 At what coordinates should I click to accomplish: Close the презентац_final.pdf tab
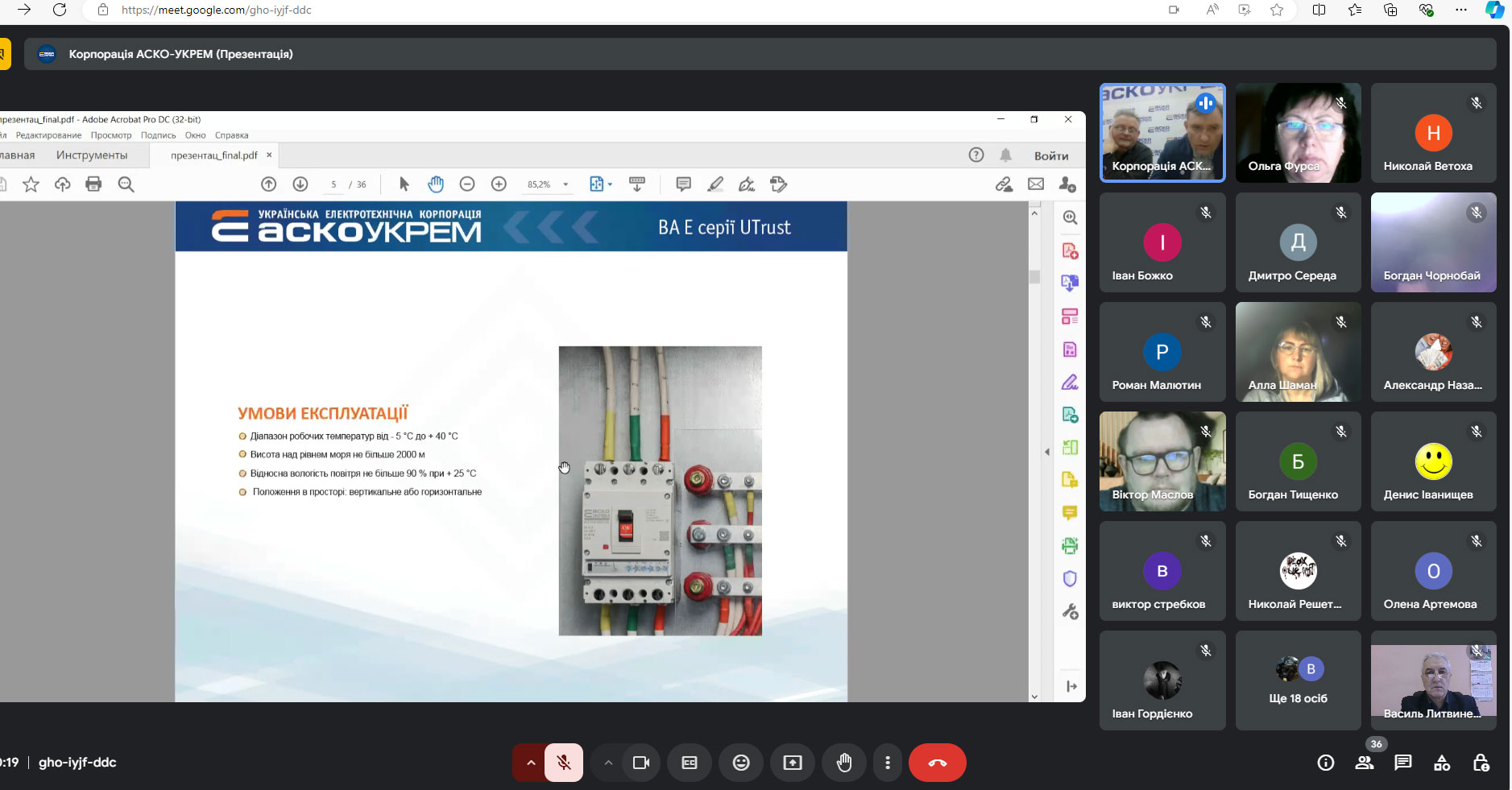(x=269, y=155)
